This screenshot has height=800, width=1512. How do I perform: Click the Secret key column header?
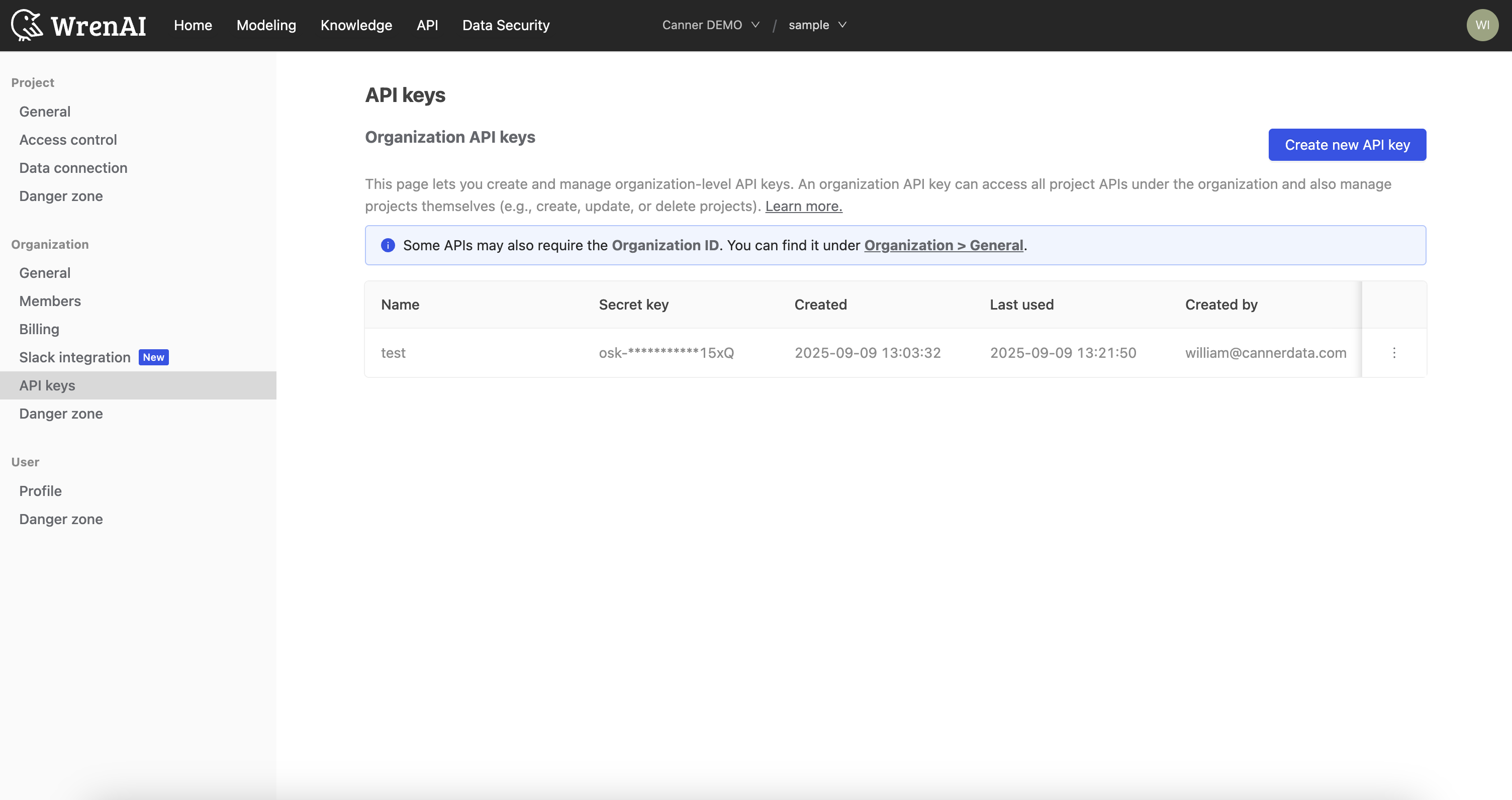634,305
